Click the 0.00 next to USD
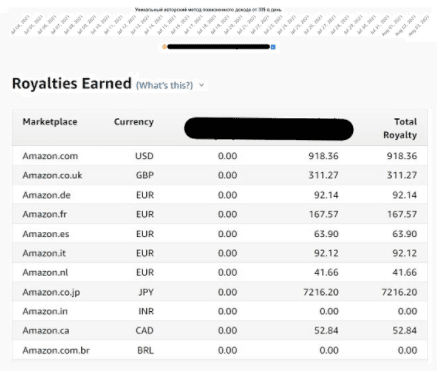437x371 pixels. click(228, 156)
